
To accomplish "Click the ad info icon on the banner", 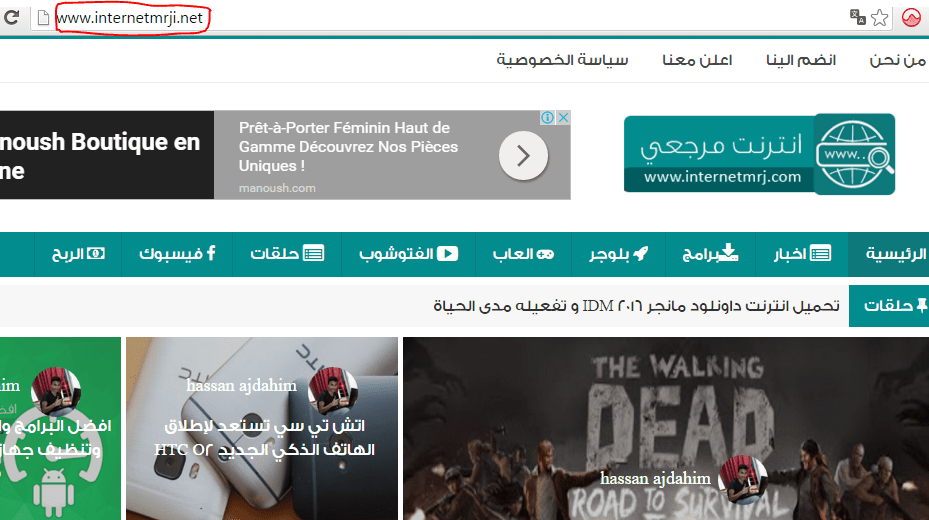I will click(547, 117).
